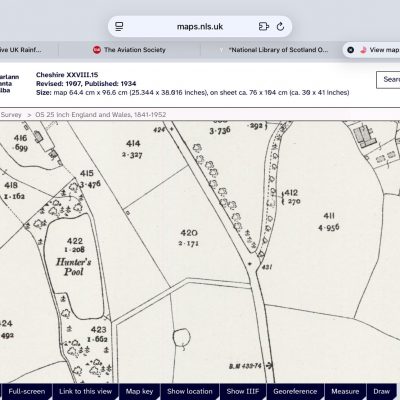Click parcel number 415 on the map
Viewport: 400px width, 400px height.
(87, 173)
